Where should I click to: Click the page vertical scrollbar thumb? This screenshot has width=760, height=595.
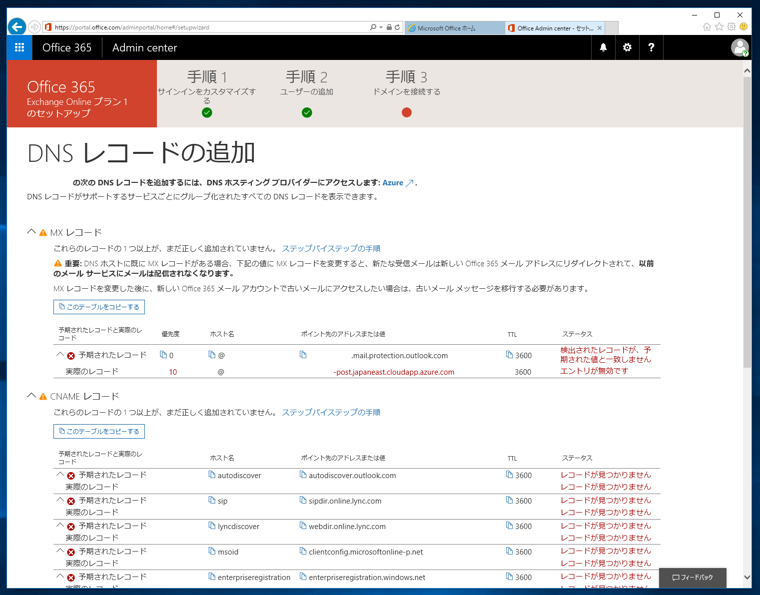(747, 220)
